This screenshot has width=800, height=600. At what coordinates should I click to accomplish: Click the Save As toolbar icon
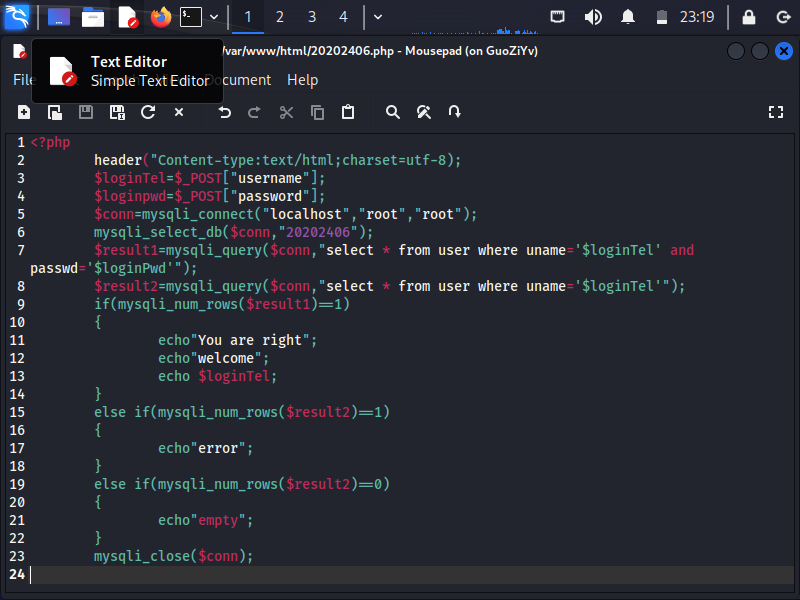click(x=117, y=112)
